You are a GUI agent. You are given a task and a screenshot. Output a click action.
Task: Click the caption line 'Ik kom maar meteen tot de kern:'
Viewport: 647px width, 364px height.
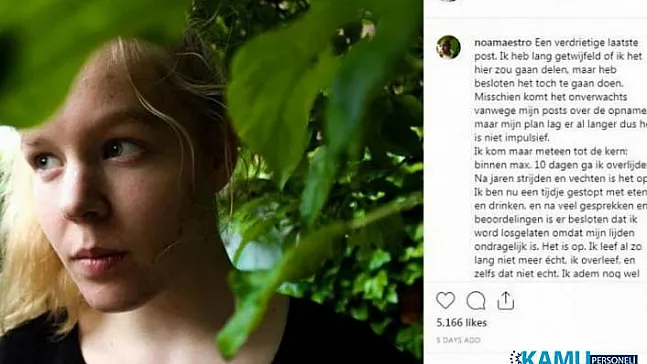(551, 151)
